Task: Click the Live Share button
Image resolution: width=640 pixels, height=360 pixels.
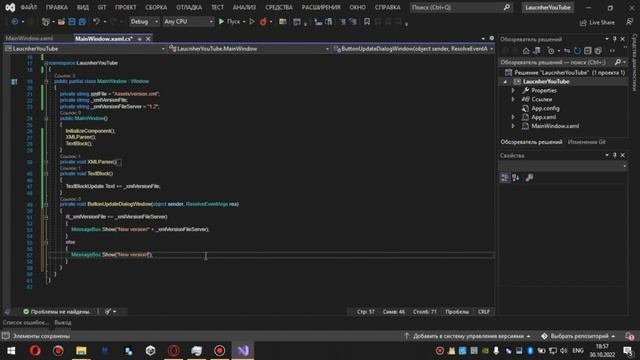Action: [x=597, y=22]
